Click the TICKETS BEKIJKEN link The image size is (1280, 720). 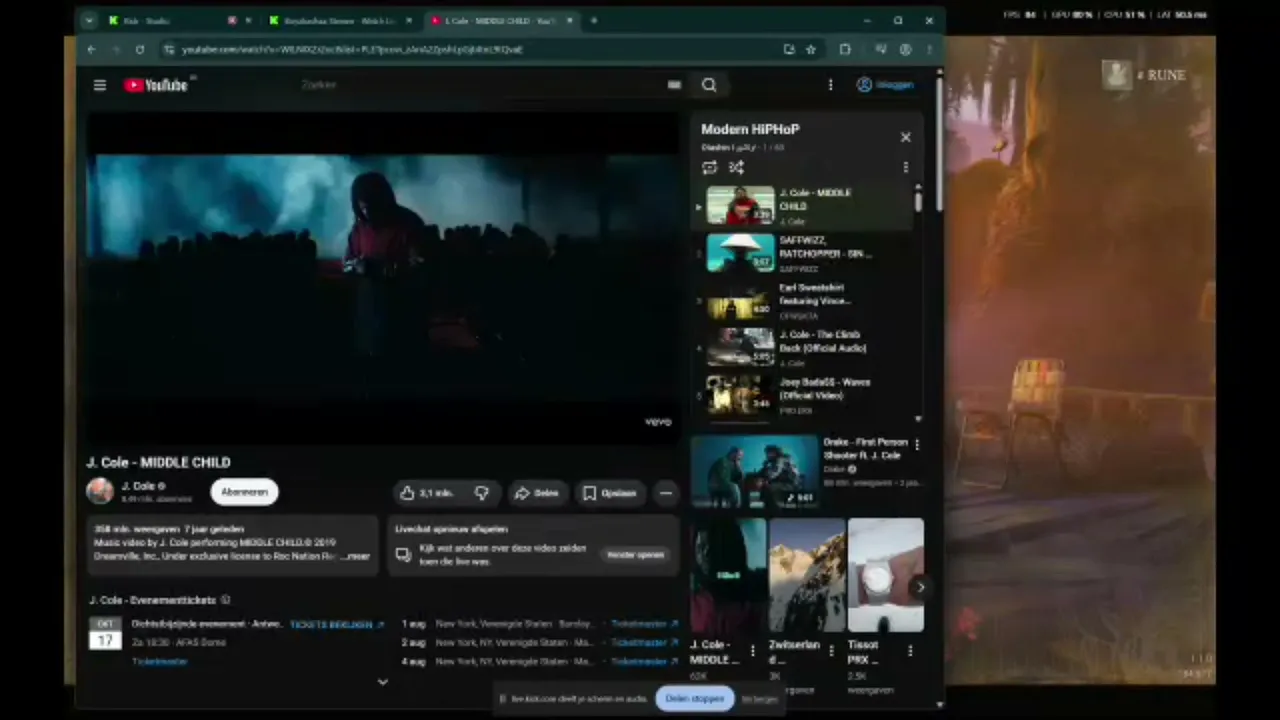point(337,624)
